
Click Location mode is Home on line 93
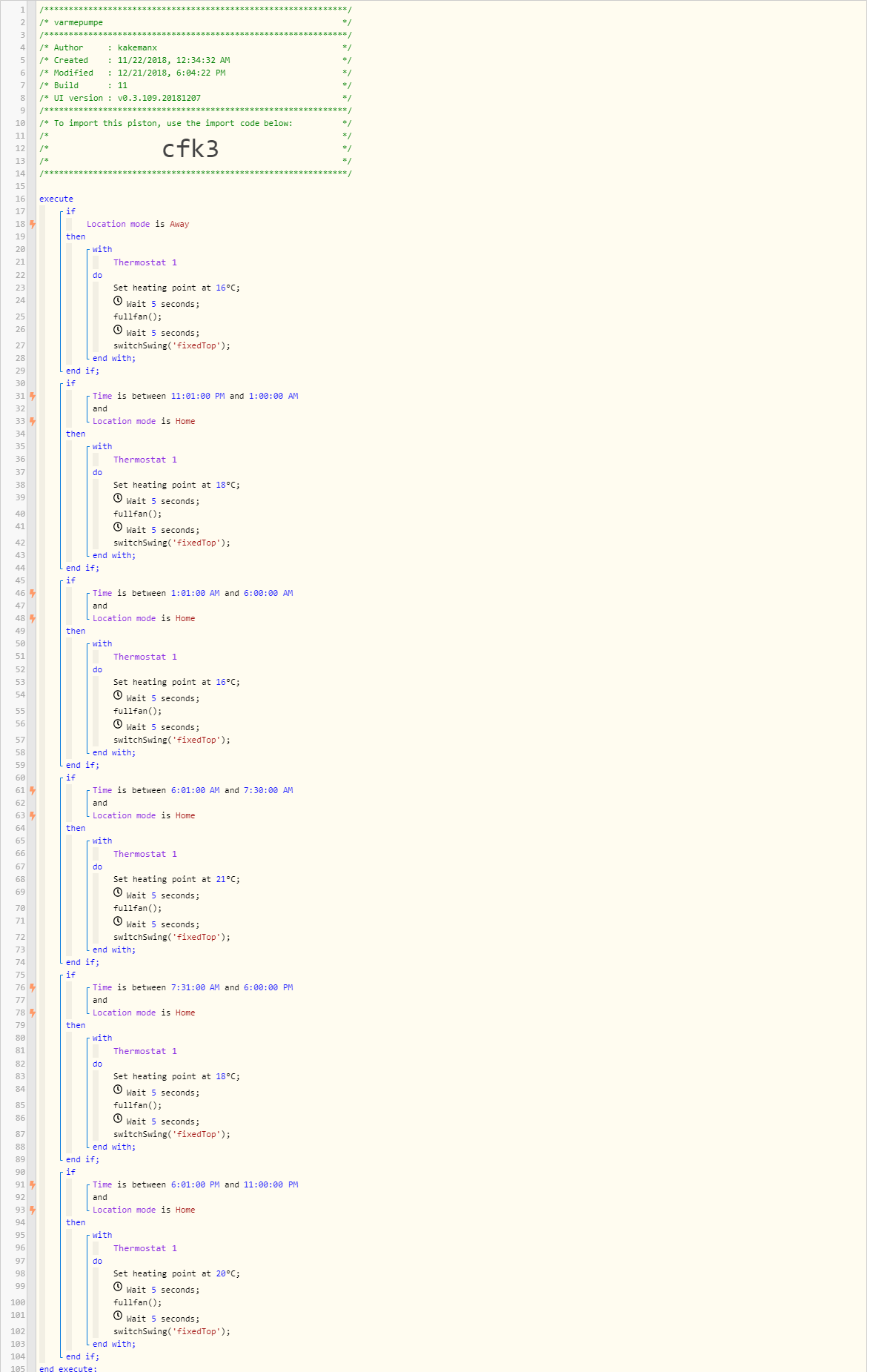point(144,1210)
